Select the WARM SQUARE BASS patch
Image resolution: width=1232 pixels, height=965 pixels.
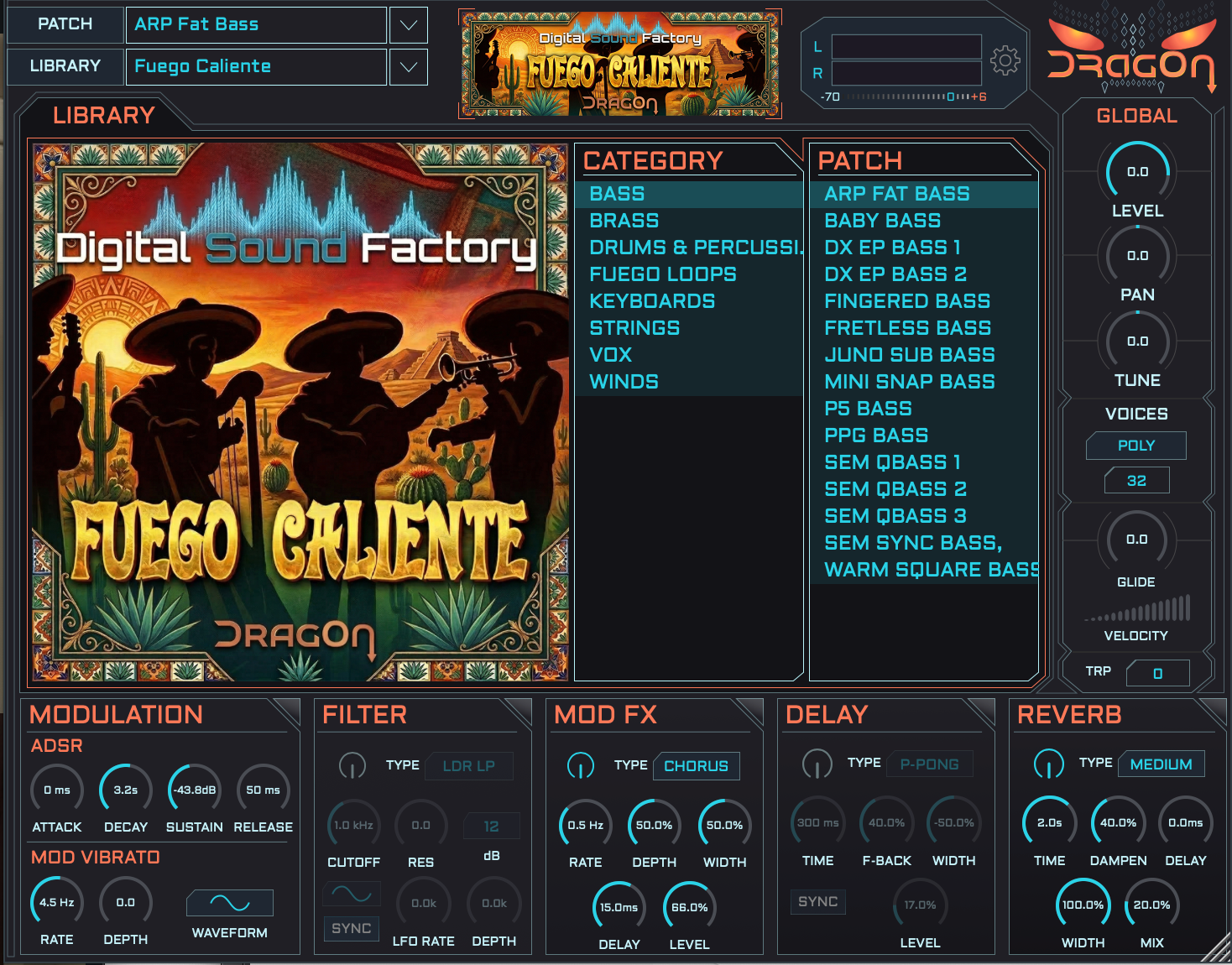pyautogui.click(x=924, y=570)
